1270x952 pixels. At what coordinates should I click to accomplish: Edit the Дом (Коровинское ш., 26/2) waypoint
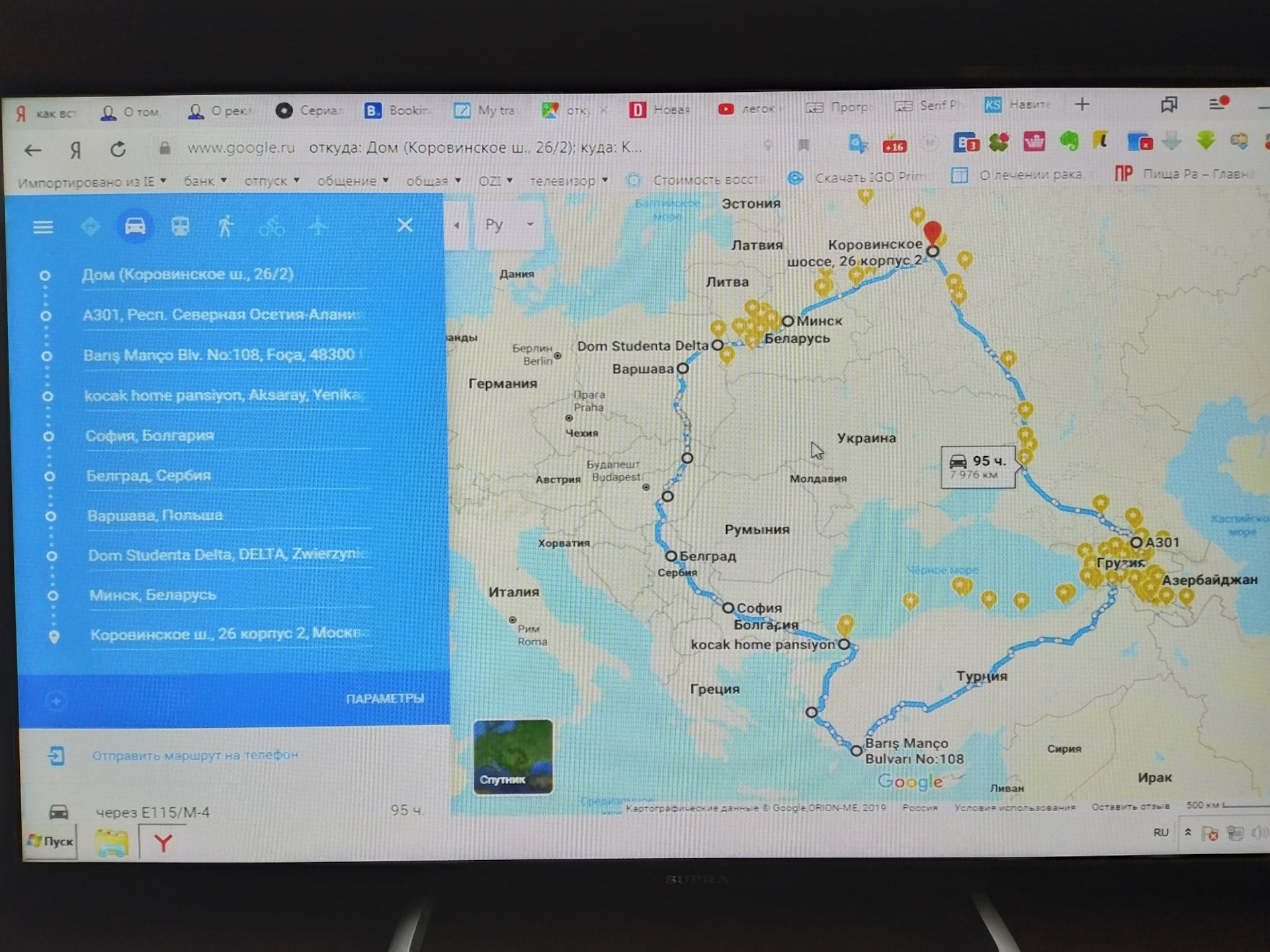(224, 275)
